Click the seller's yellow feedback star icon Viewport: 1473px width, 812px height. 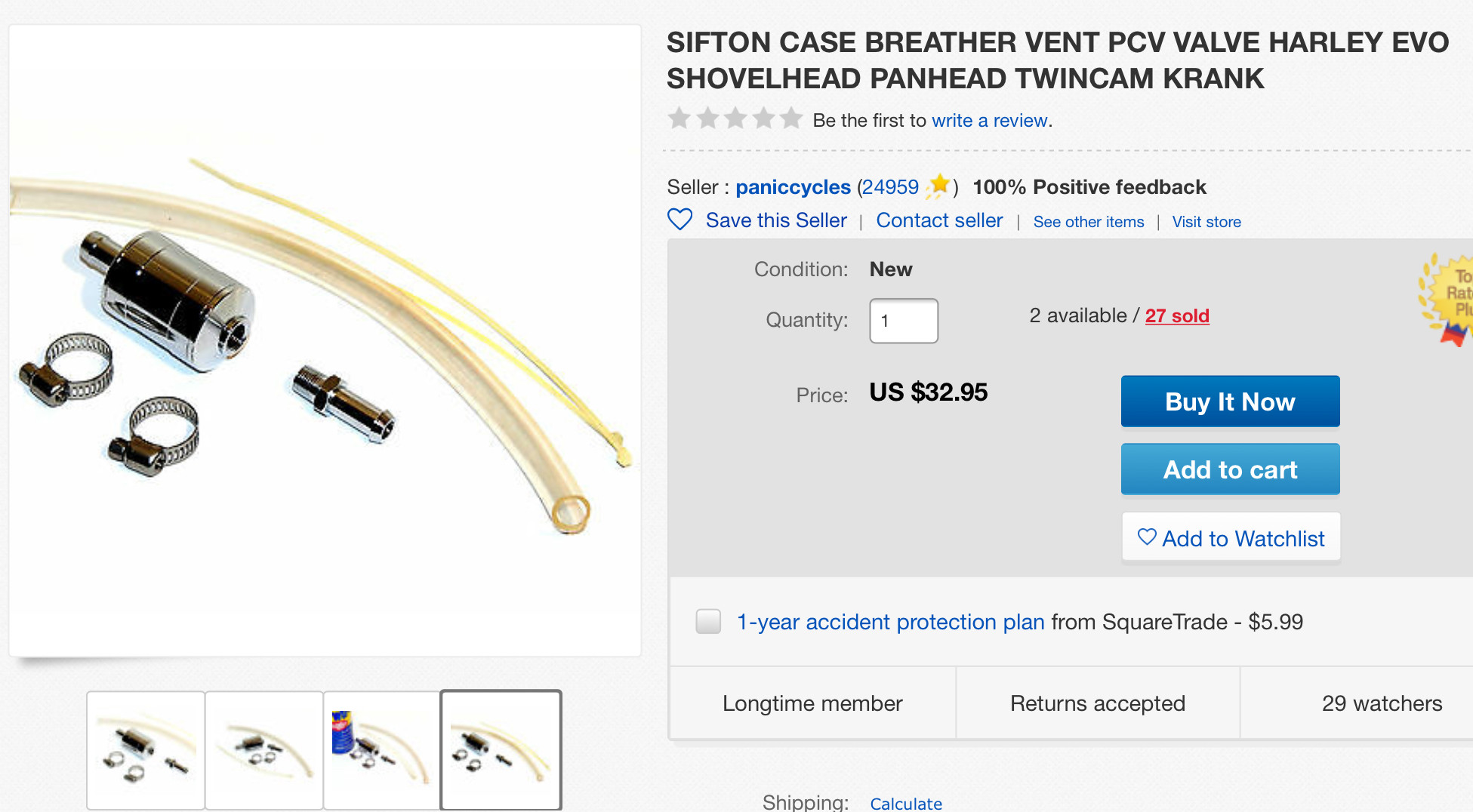tap(938, 186)
